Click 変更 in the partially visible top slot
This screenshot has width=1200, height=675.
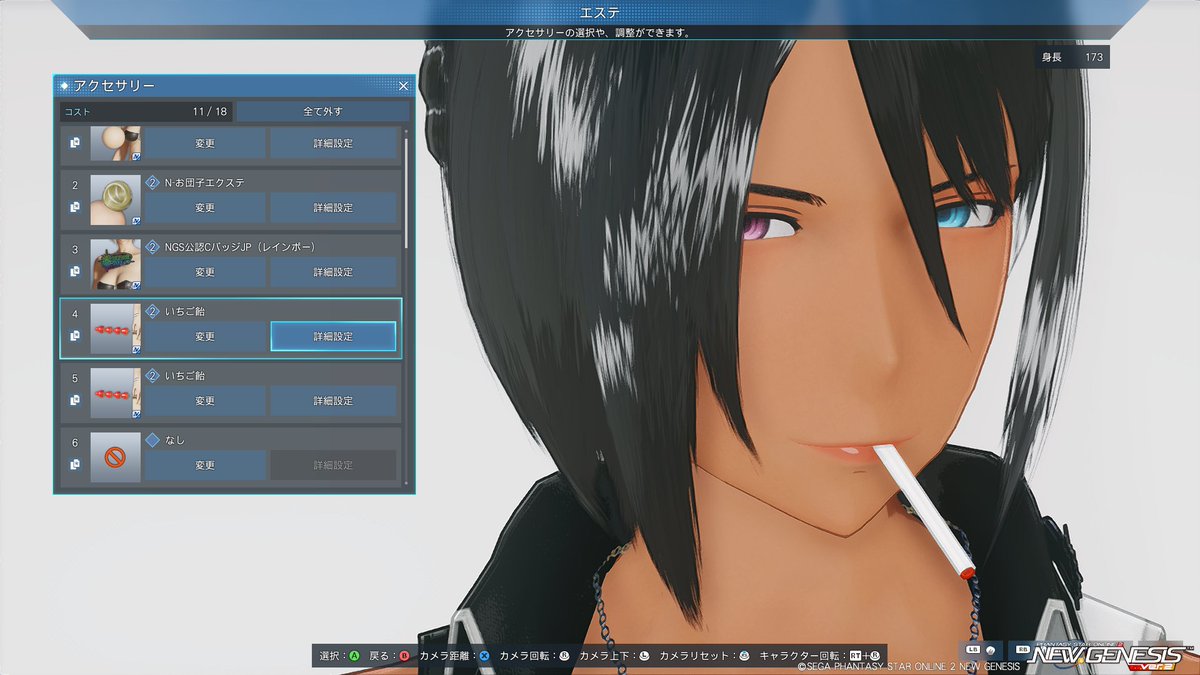[x=205, y=143]
